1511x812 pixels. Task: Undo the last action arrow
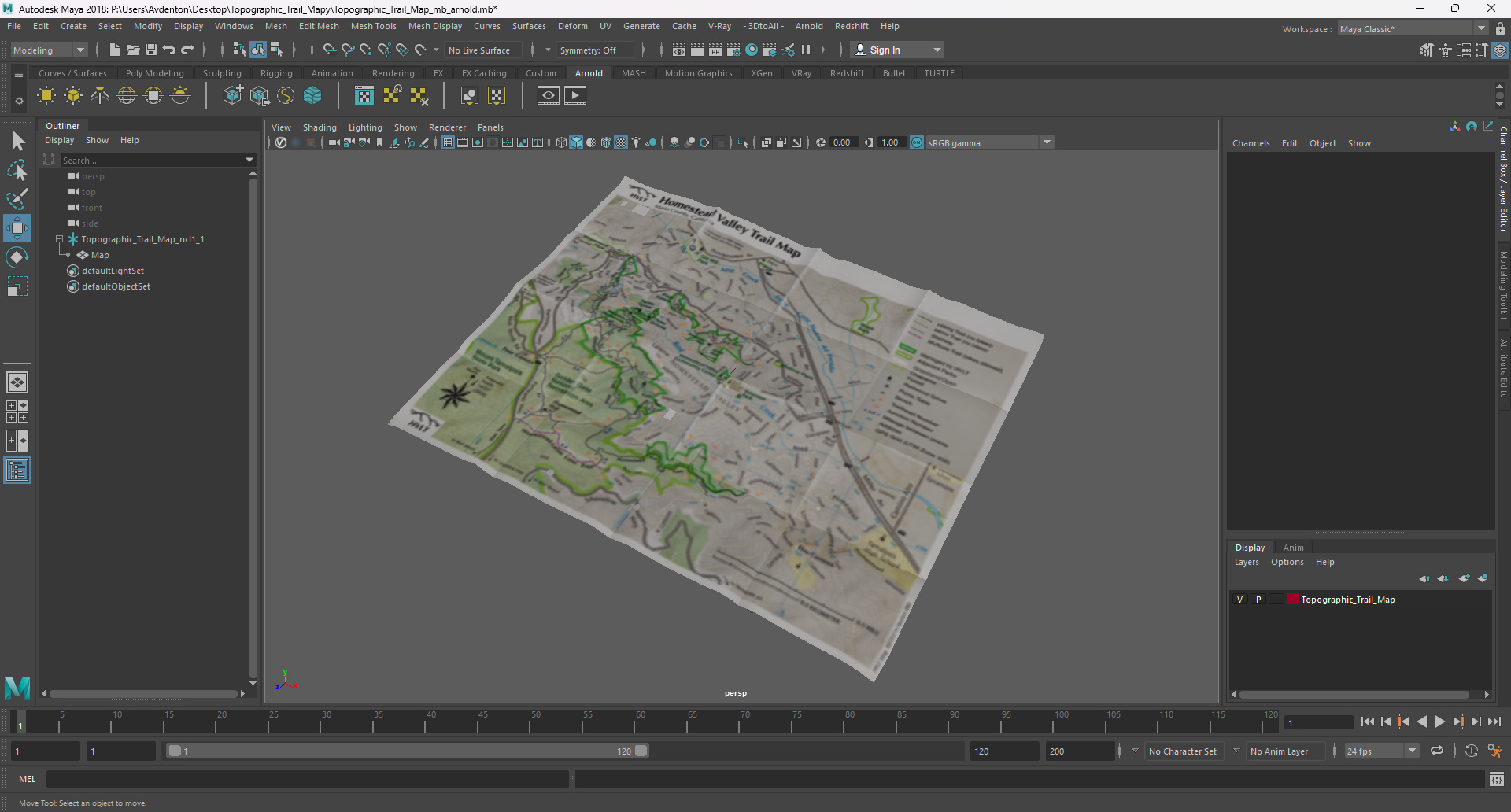(x=168, y=50)
